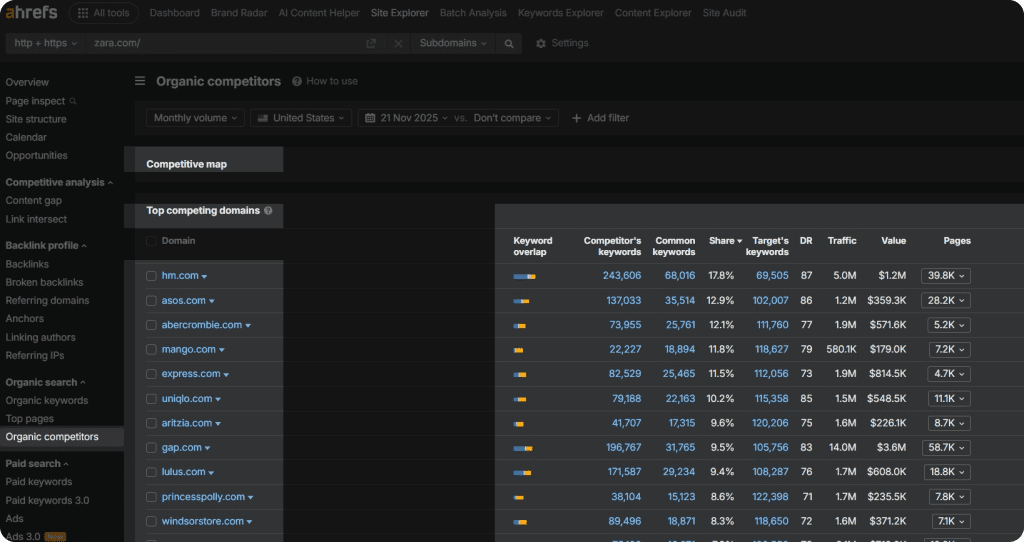This screenshot has width=1024, height=542.
Task: Open the princesspolly.com domain link
Action: [x=203, y=497]
